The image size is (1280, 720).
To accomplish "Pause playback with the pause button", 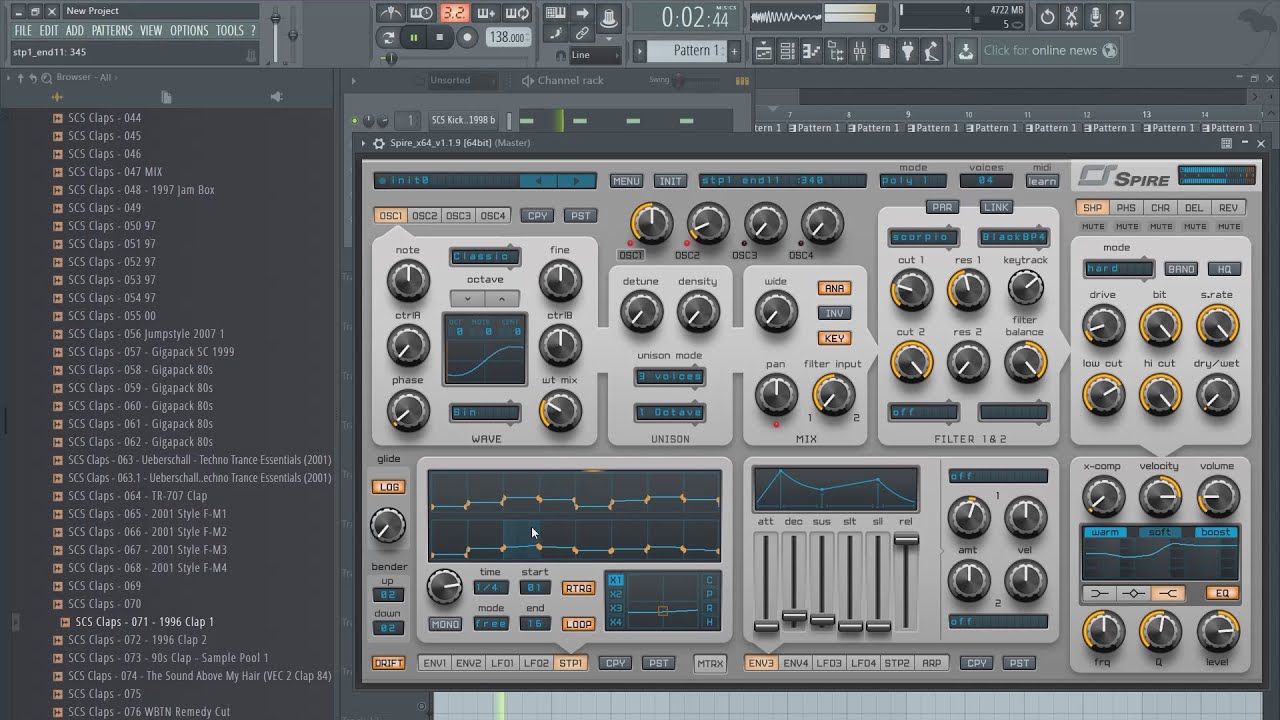I will point(413,38).
